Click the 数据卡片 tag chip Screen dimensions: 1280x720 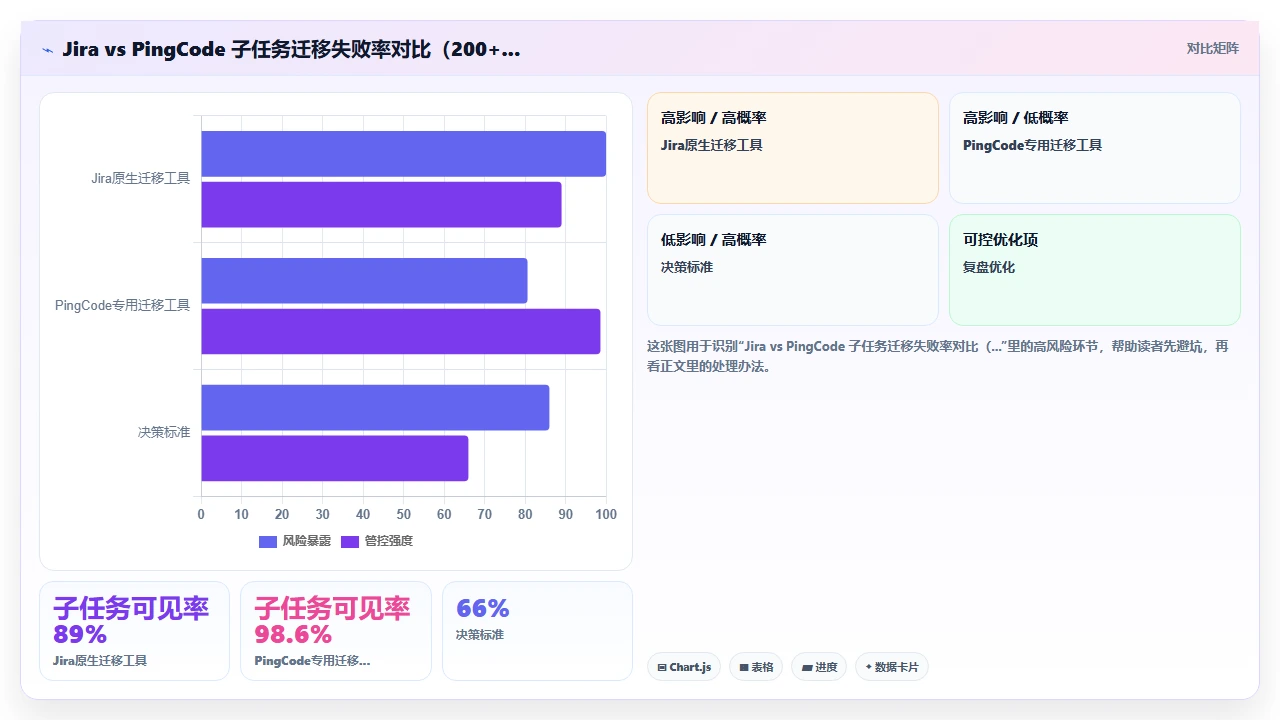click(892, 667)
